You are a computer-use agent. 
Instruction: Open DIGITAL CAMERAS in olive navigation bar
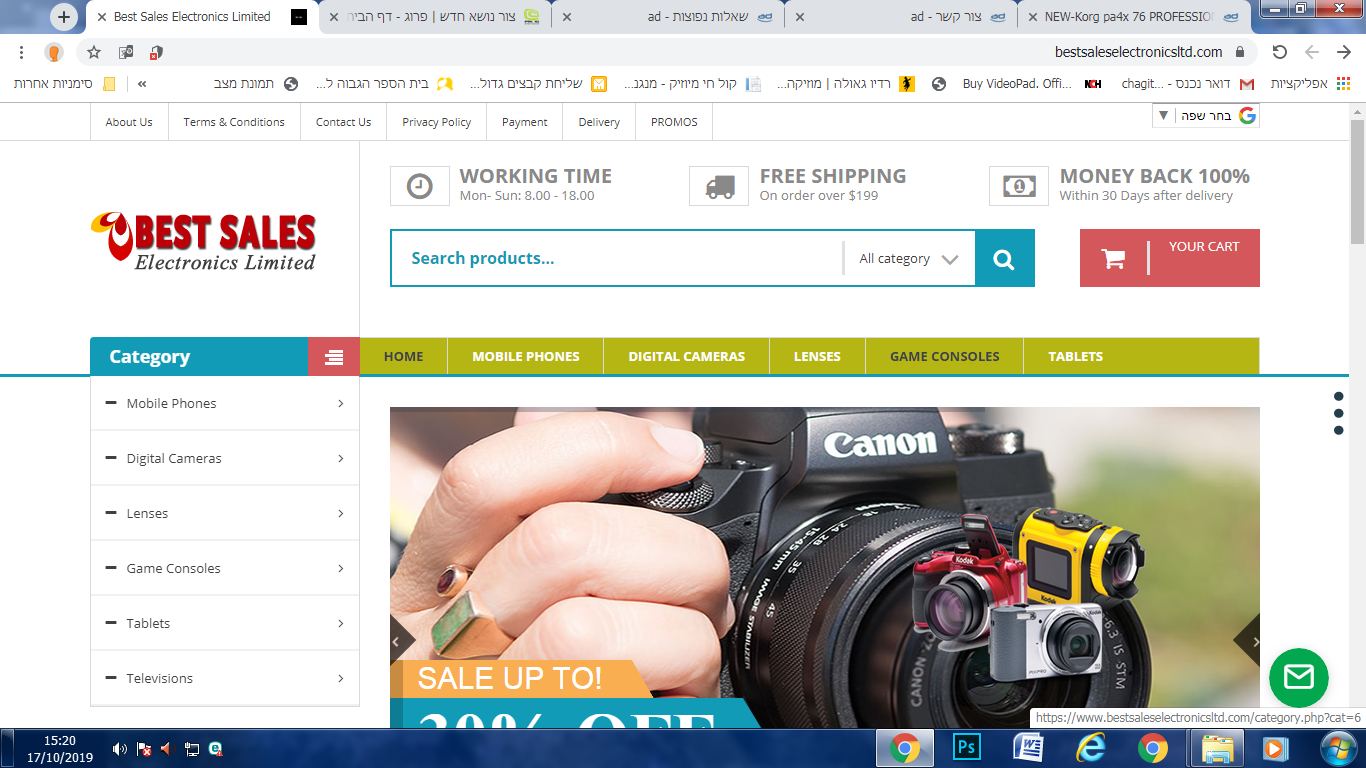687,356
